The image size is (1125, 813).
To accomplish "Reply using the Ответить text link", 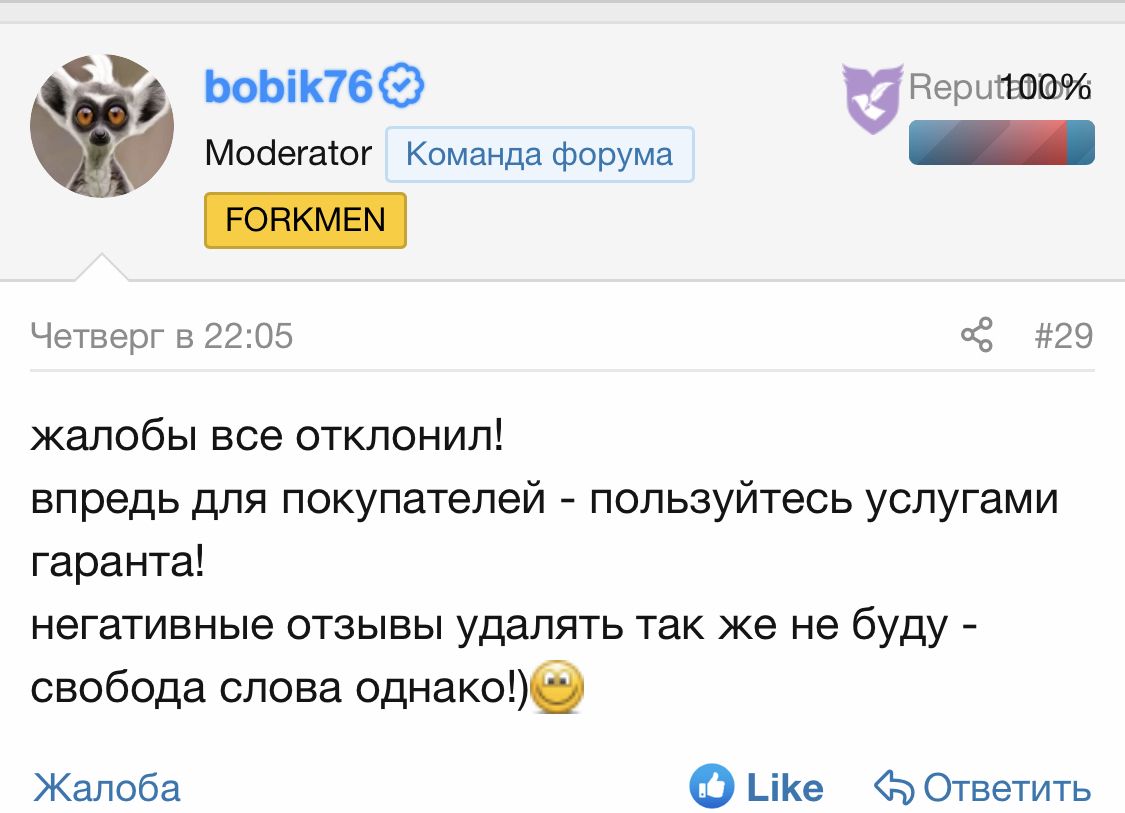I will [x=1007, y=788].
